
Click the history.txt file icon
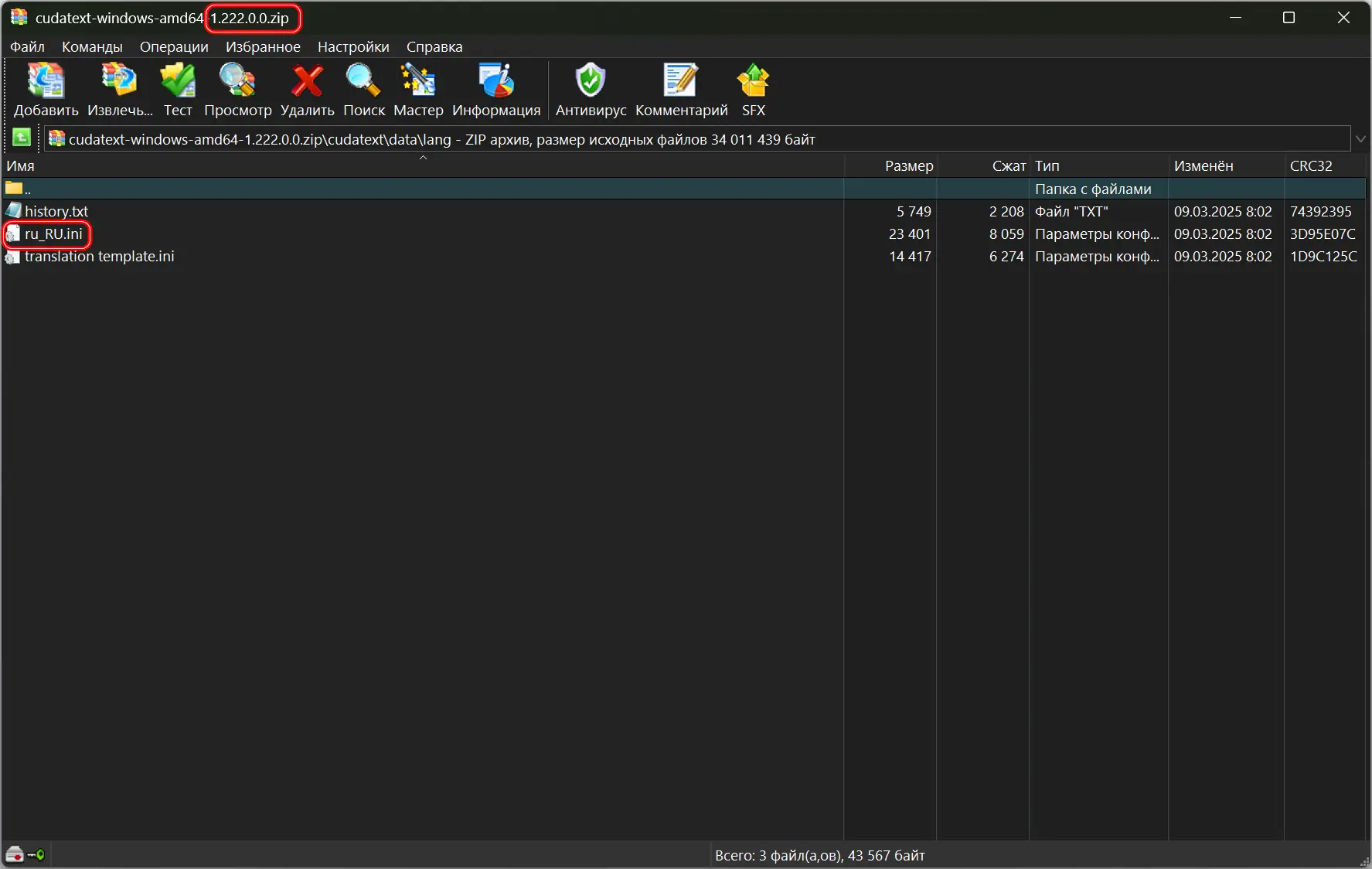(13, 211)
